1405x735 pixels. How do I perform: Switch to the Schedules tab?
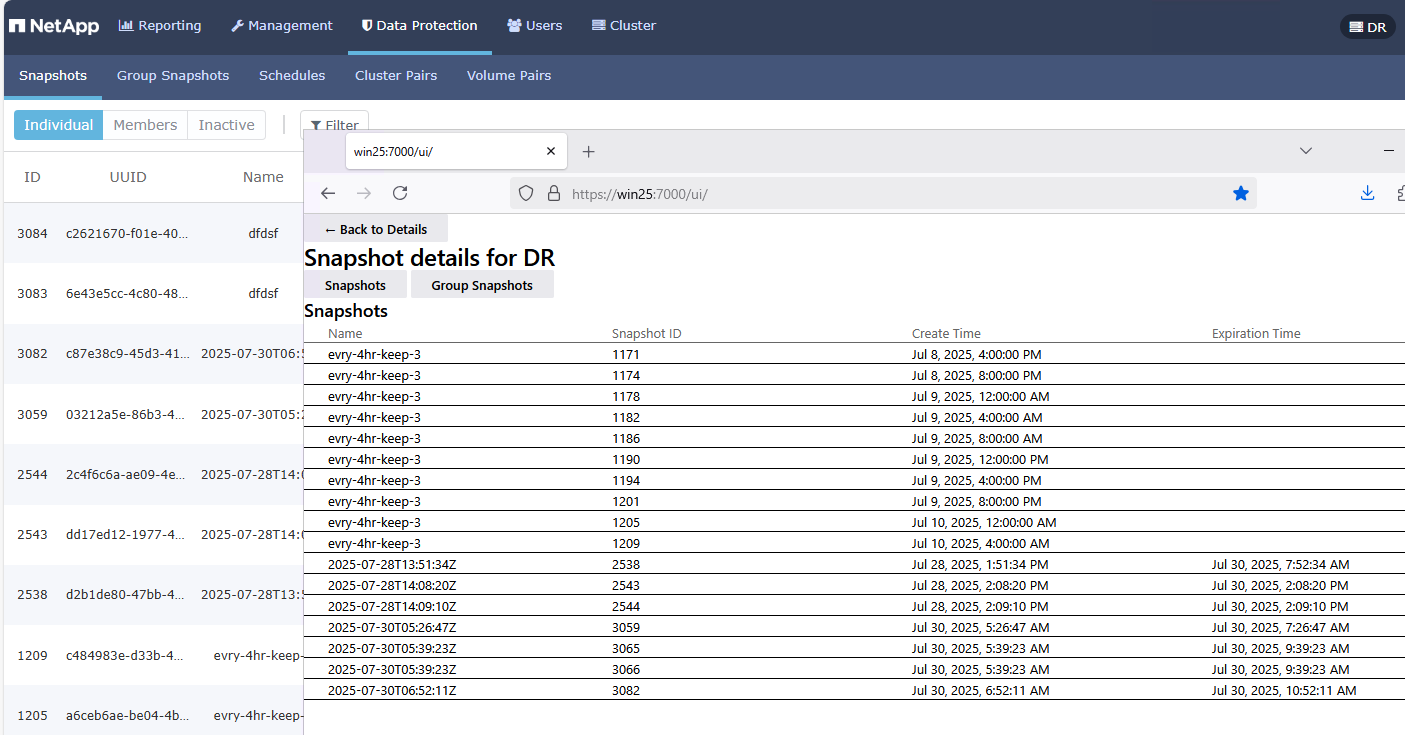coord(292,76)
